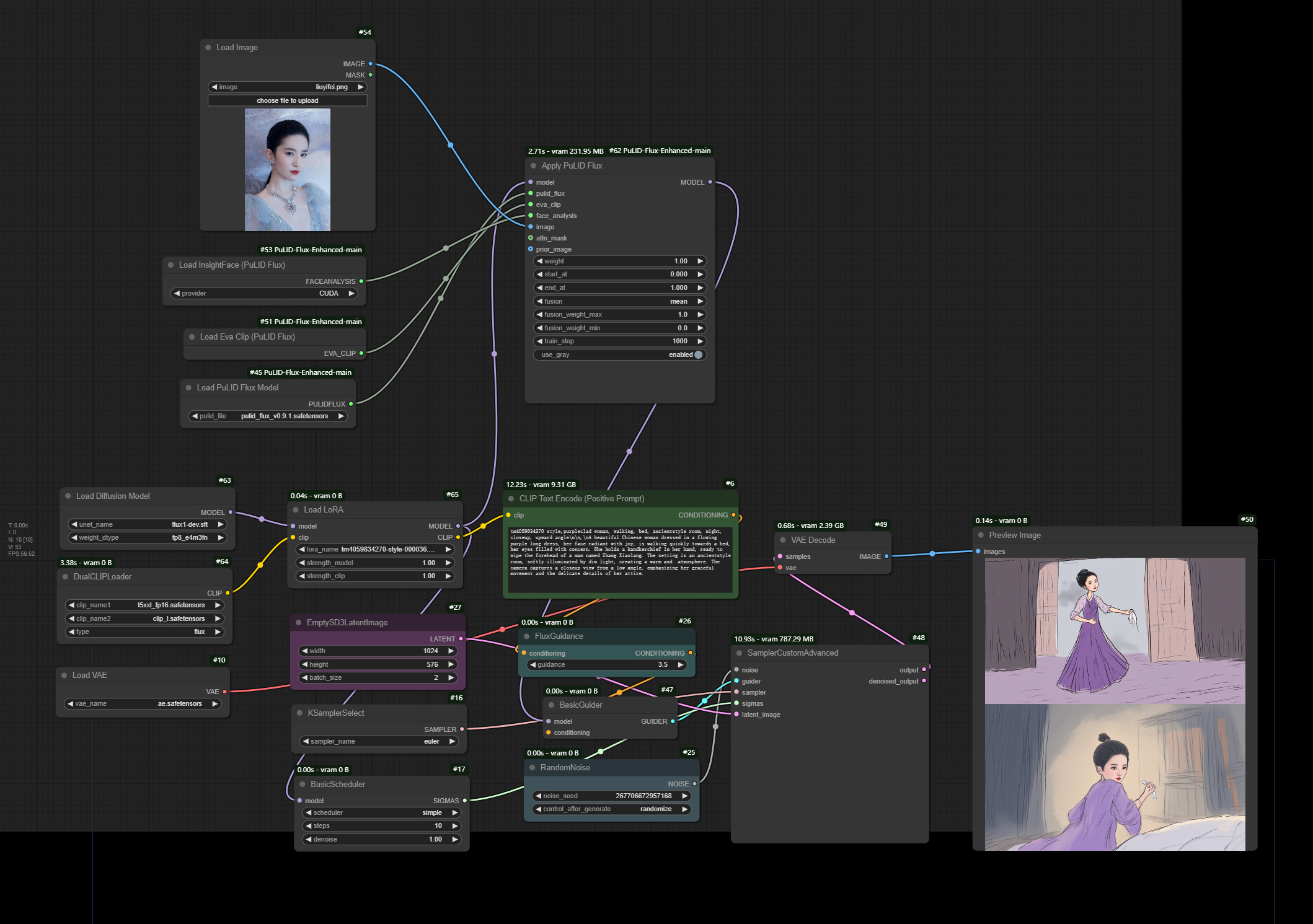Click the GUIDER output socket on BasicGuider
Screen dimensions: 1313x924
673,721
